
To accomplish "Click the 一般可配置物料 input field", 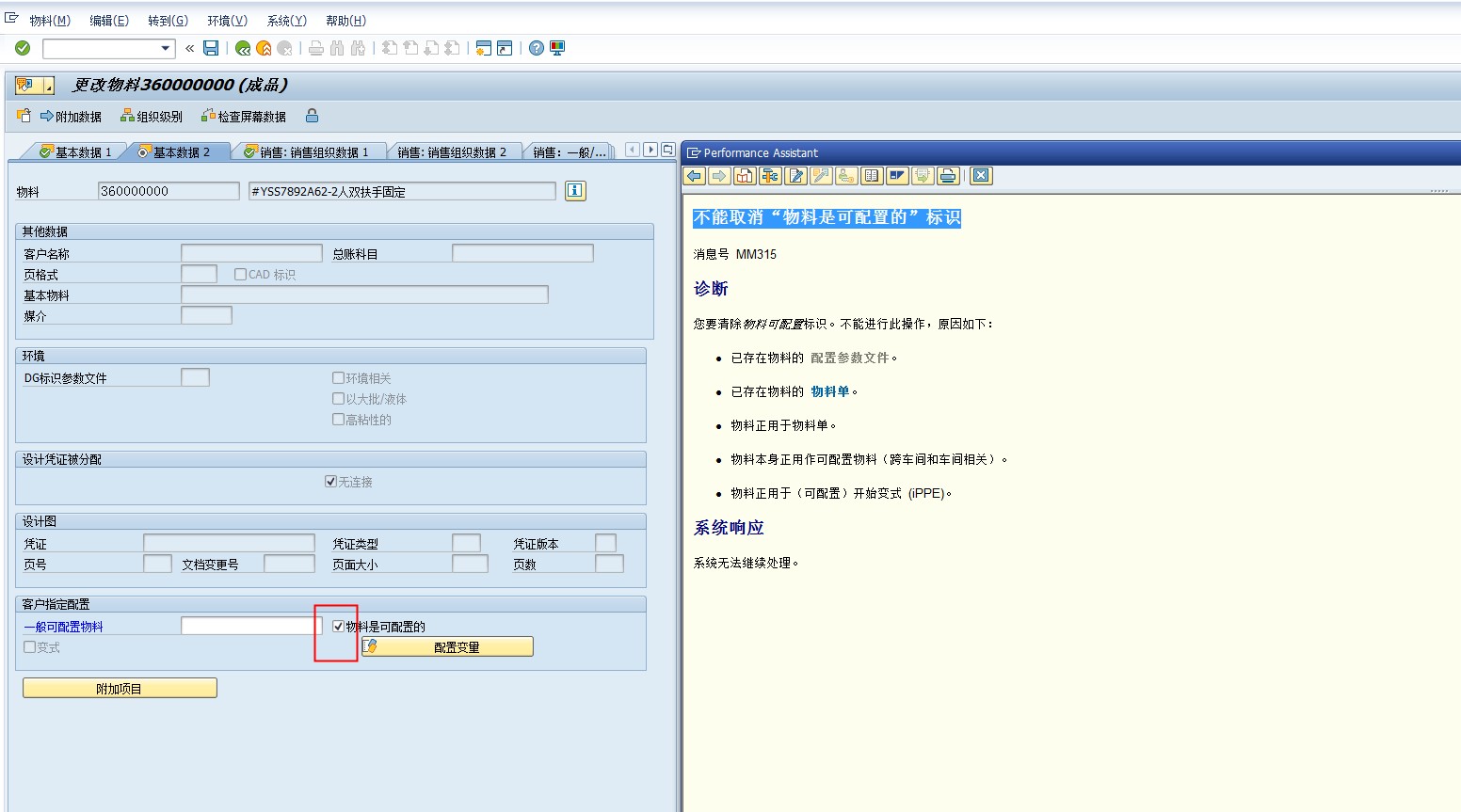I will [251, 626].
